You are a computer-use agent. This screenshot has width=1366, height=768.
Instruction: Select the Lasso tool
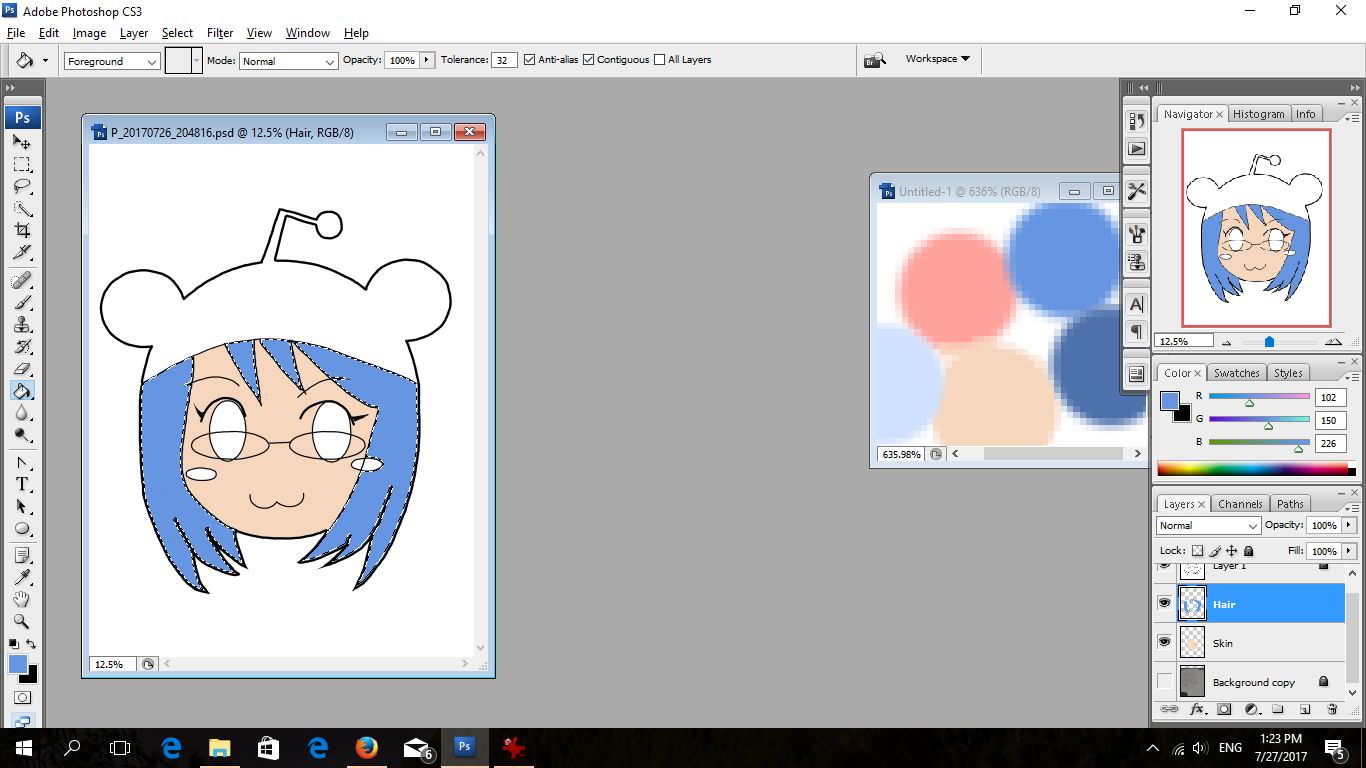click(x=21, y=186)
